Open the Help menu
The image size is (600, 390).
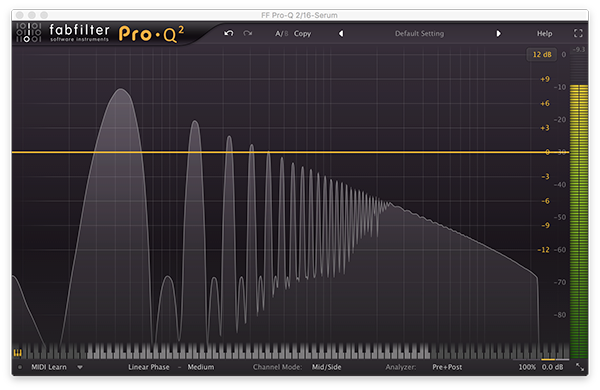(x=544, y=34)
